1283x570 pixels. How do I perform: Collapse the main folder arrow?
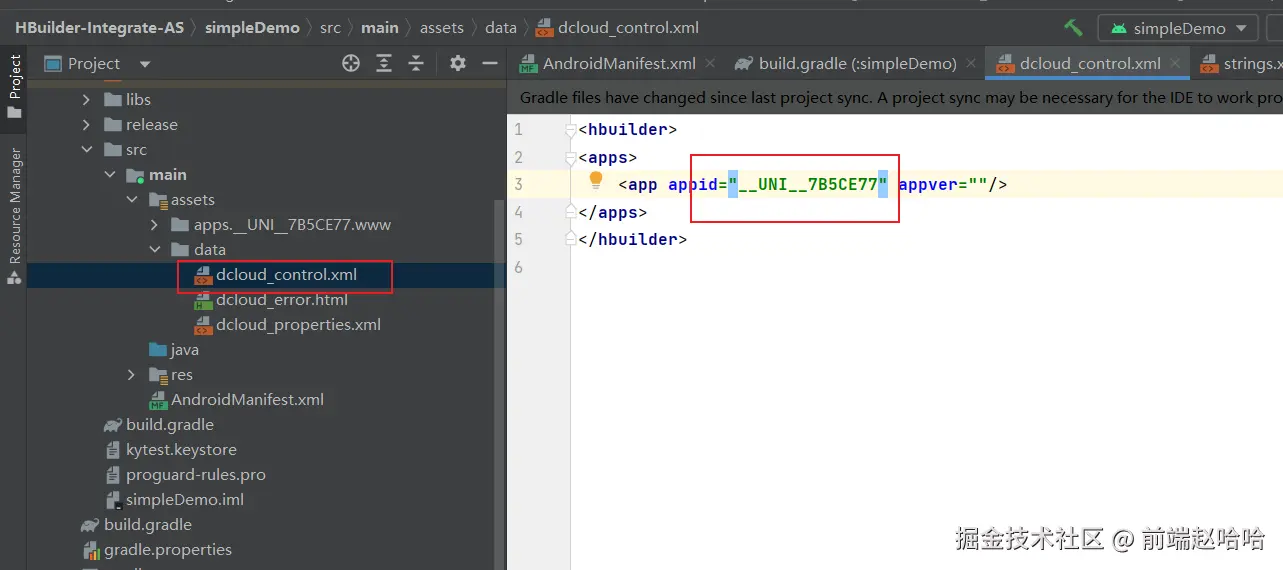click(109, 175)
